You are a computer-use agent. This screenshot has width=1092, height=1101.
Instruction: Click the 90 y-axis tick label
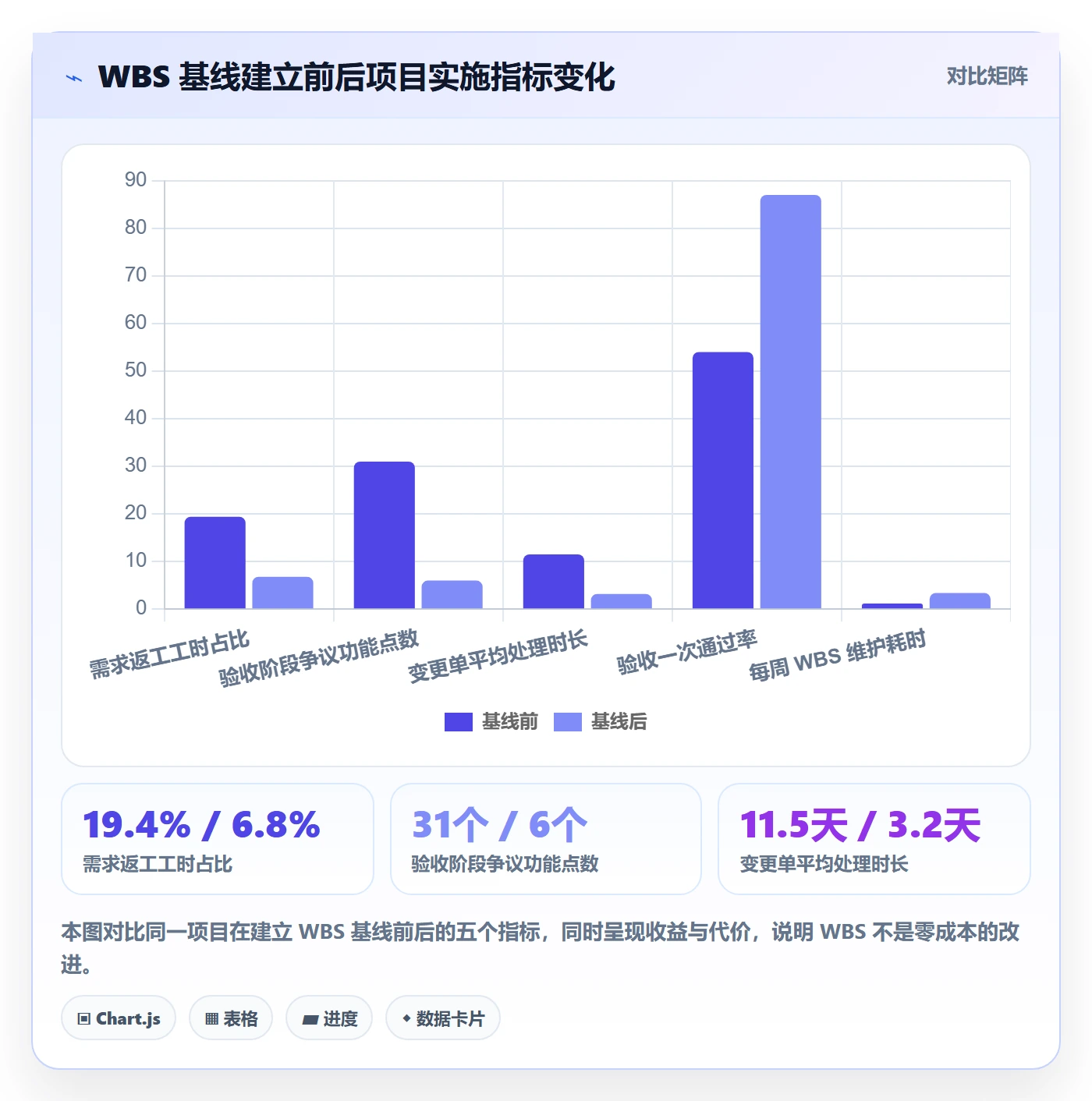coord(136,180)
